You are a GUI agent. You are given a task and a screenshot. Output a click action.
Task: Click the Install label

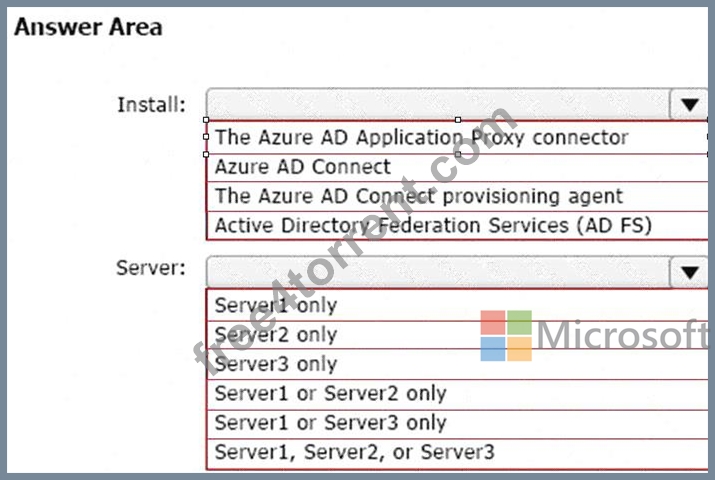pos(151,105)
